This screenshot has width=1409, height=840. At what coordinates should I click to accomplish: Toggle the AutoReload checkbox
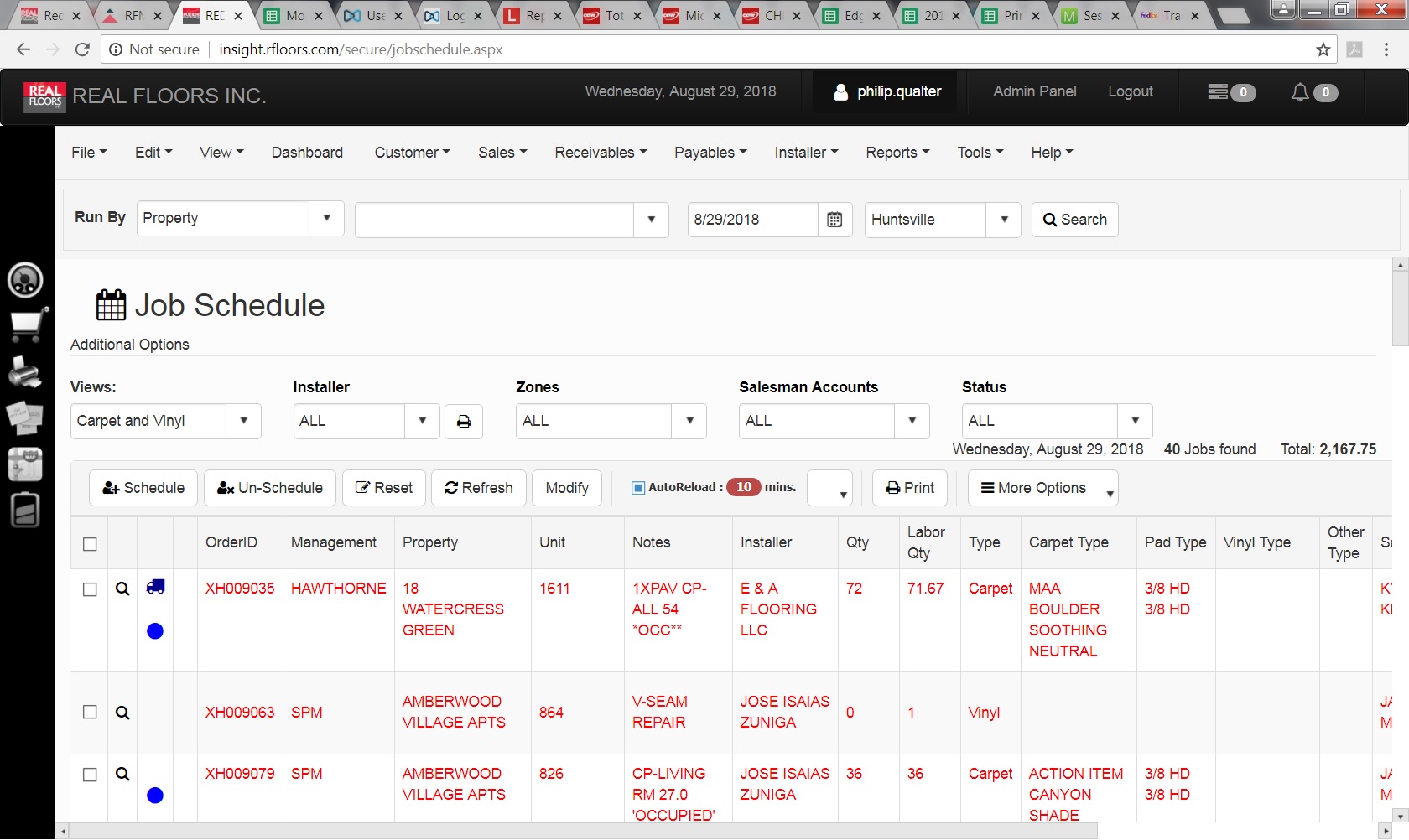(x=638, y=488)
